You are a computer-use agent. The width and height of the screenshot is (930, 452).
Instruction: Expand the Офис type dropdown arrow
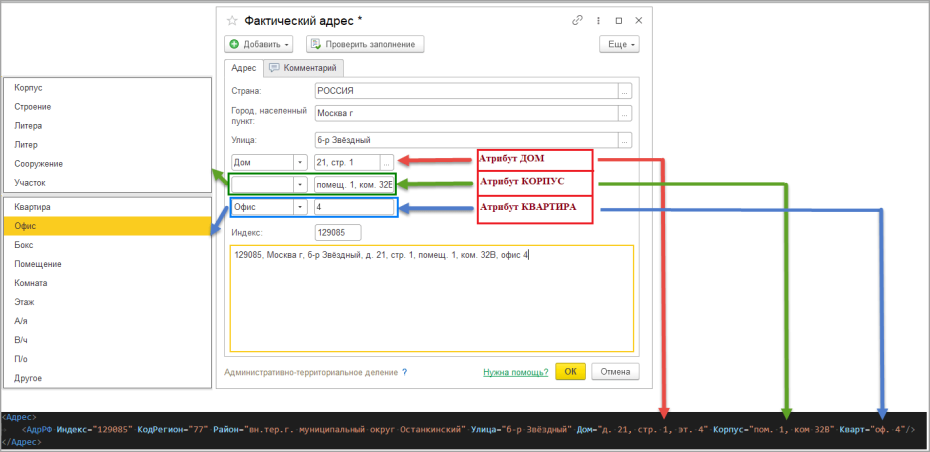coord(301,207)
